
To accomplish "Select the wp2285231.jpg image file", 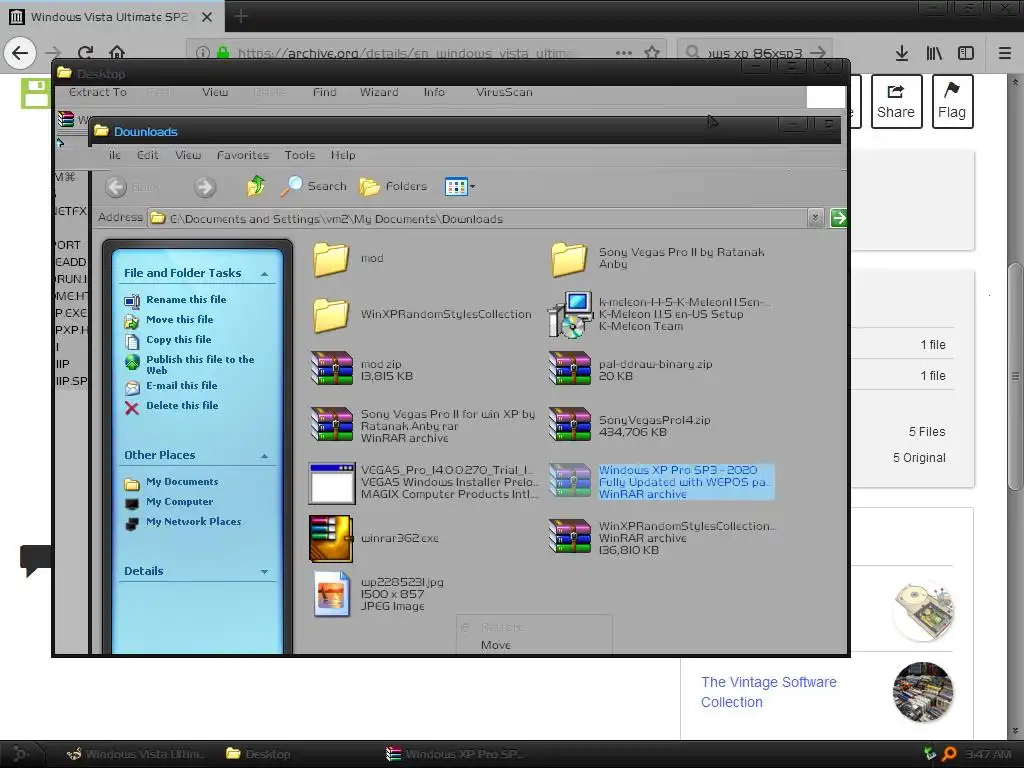I will 331,594.
